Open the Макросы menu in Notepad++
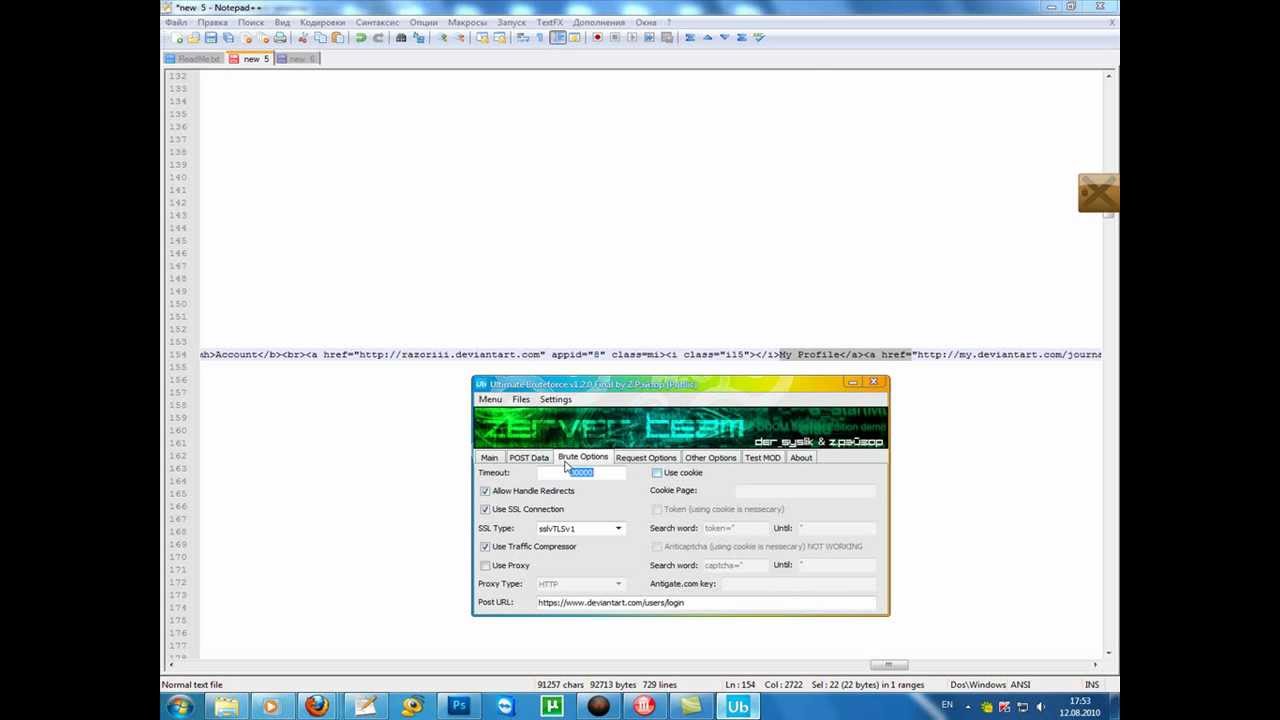This screenshot has width=1280, height=720. [467, 22]
